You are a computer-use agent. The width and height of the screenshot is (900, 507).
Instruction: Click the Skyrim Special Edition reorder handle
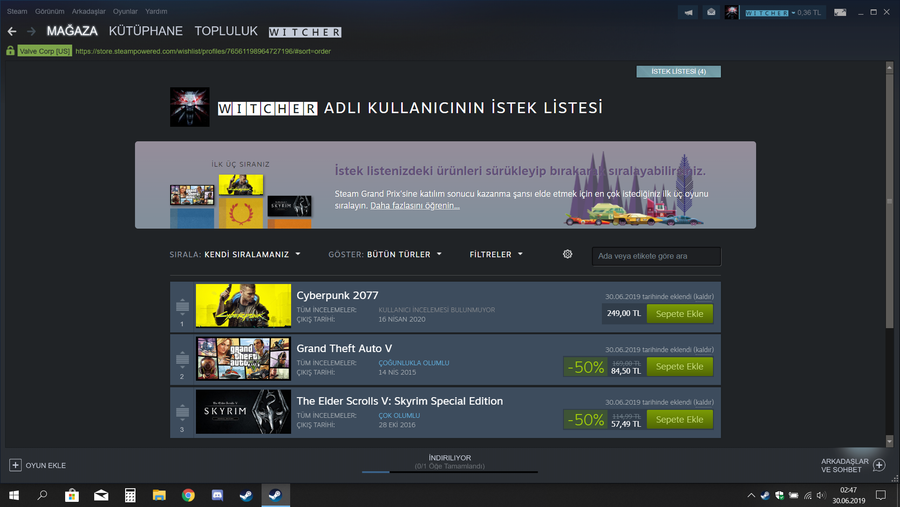pos(182,412)
